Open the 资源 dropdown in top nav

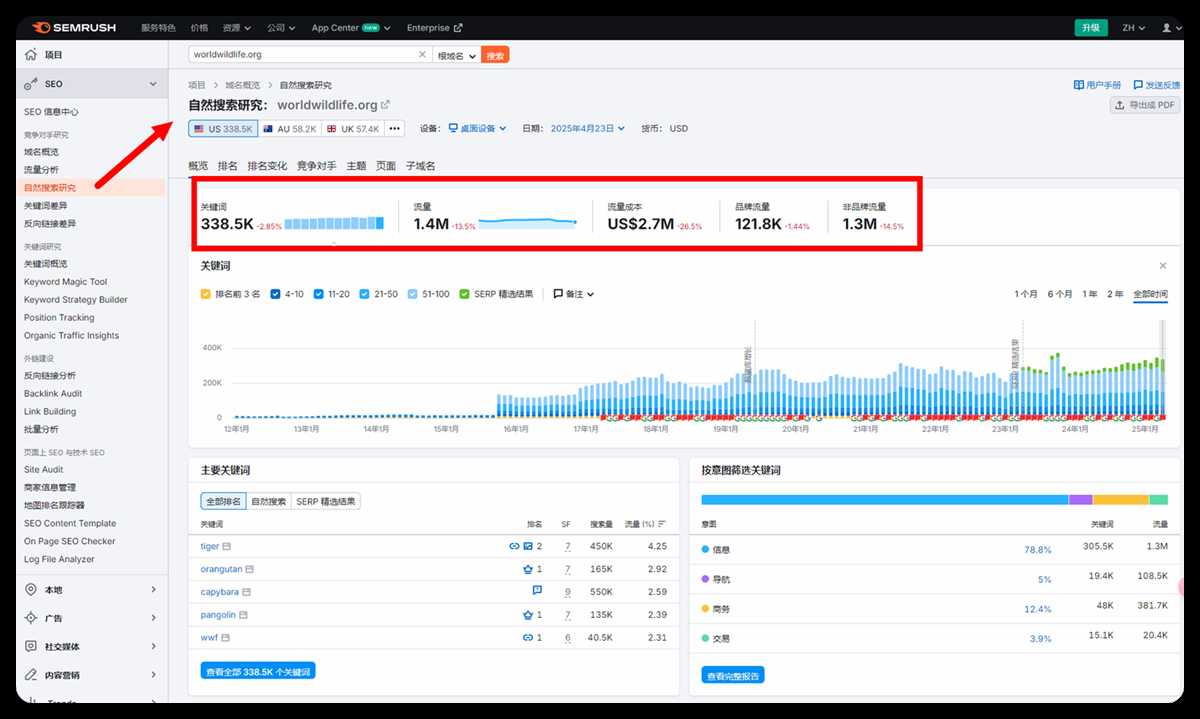[237, 28]
